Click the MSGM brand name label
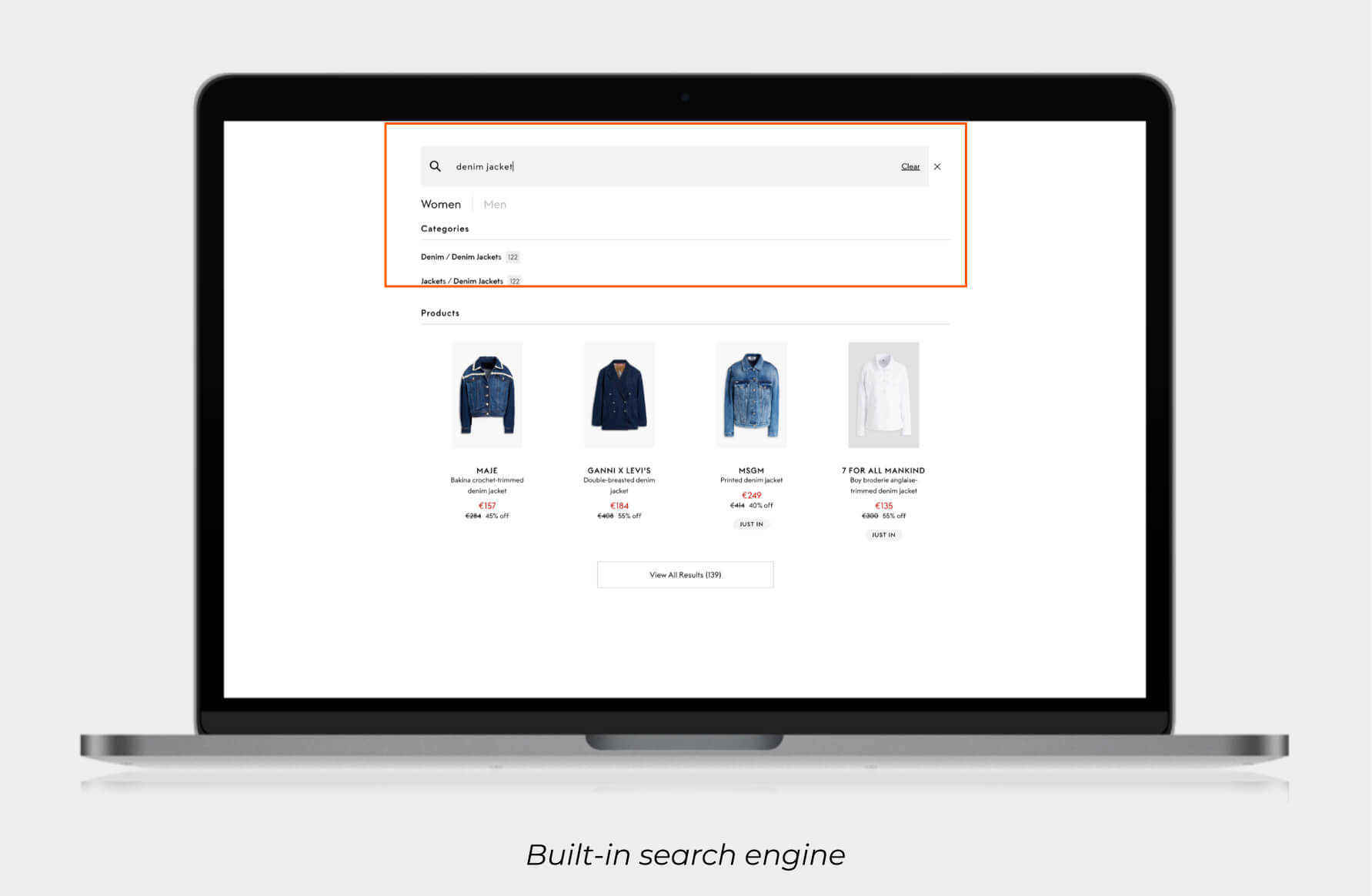Screen dimensions: 1372x896 (x=751, y=470)
